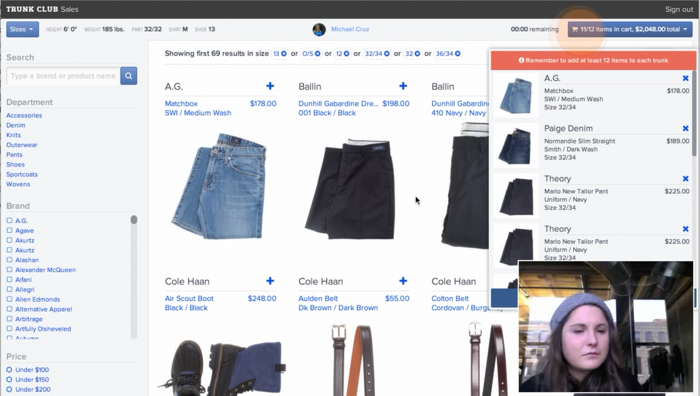The width and height of the screenshot is (700, 396).
Task: Open the Matchbox product link
Action: (x=181, y=104)
